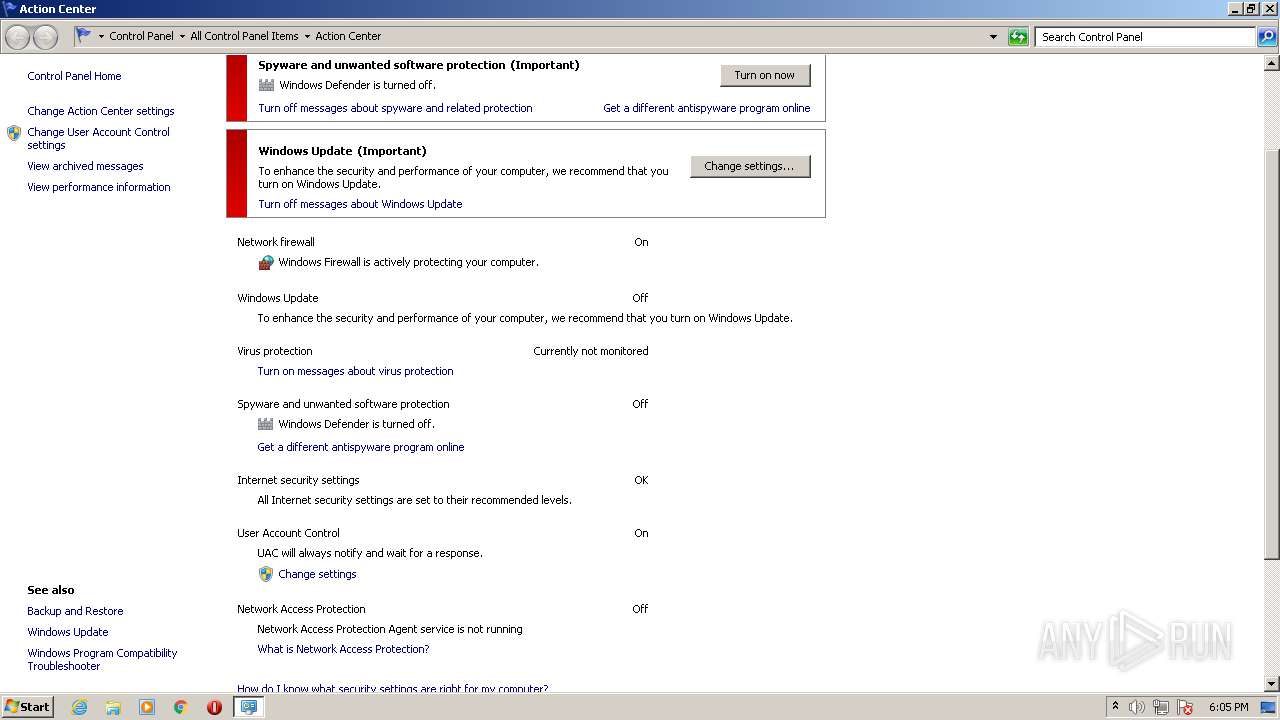Show hidden system tray icons
Screen dimensions: 1280x720
tap(1115, 707)
